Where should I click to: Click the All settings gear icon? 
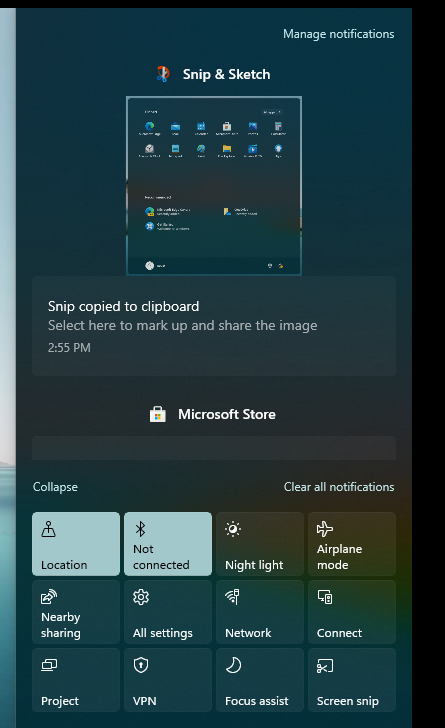(x=141, y=597)
